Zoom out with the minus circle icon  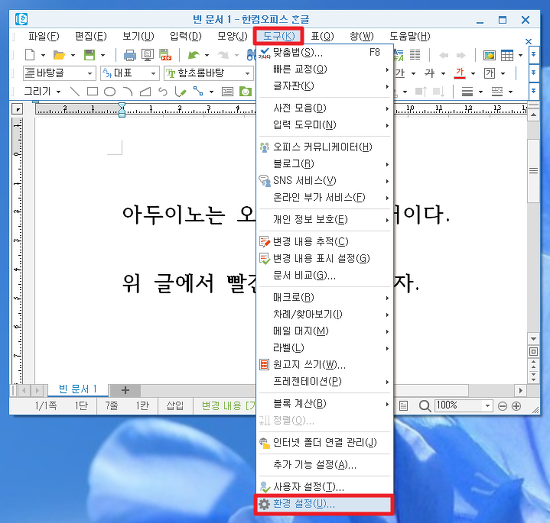click(x=502, y=406)
